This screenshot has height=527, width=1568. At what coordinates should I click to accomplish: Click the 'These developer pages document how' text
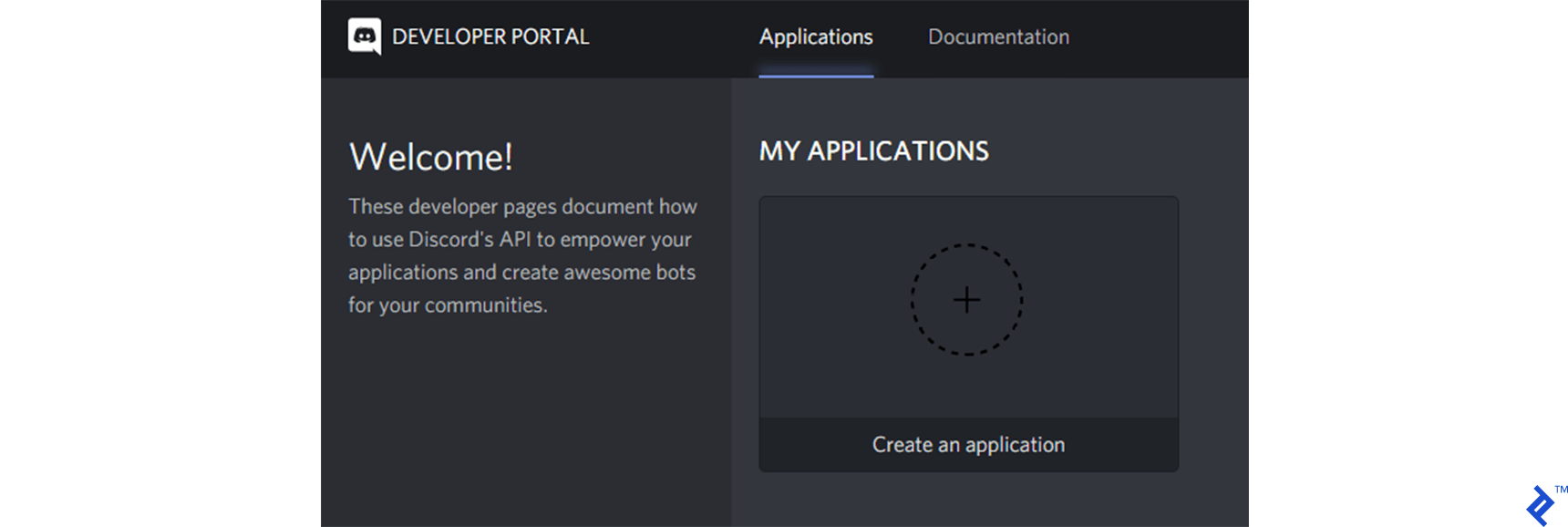[522, 207]
